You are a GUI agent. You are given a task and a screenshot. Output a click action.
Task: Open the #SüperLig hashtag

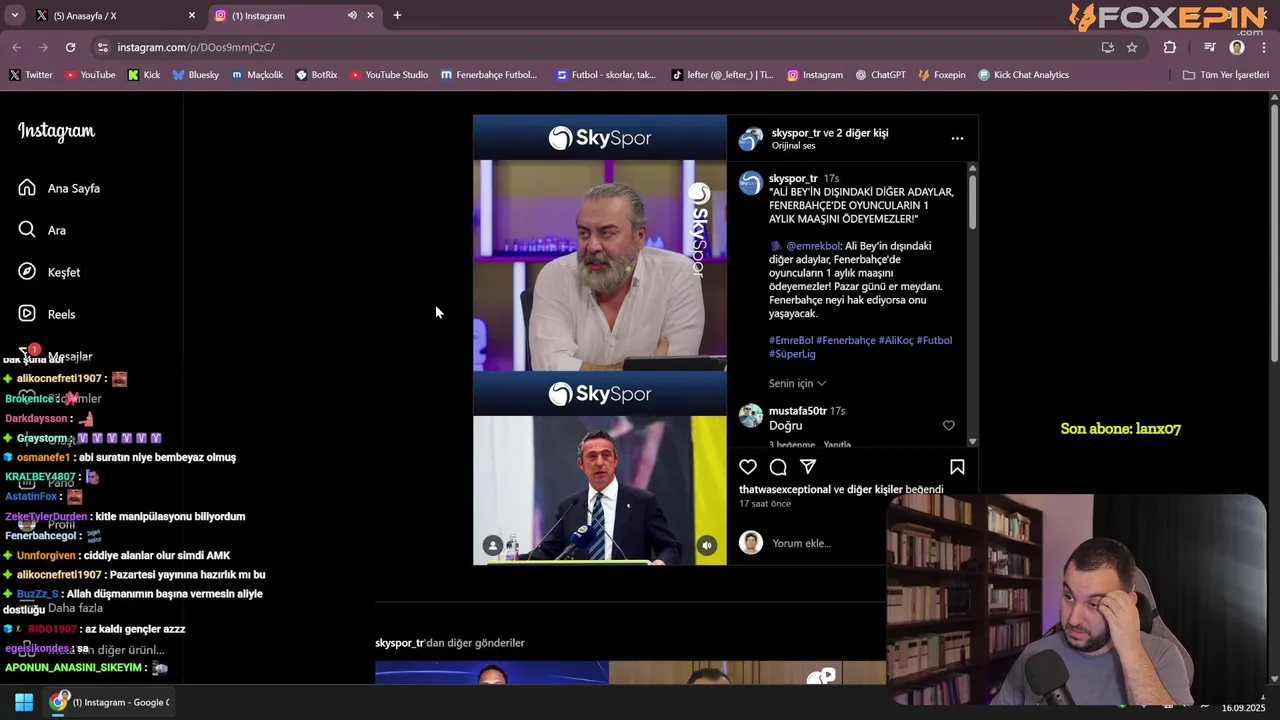792,354
